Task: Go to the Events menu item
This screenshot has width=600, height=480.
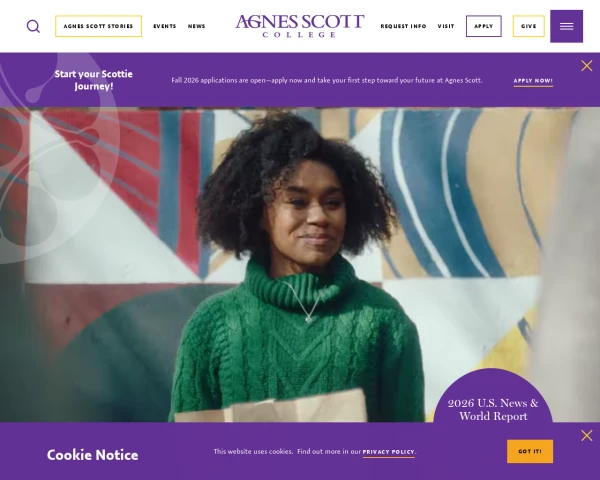Action: (x=165, y=26)
